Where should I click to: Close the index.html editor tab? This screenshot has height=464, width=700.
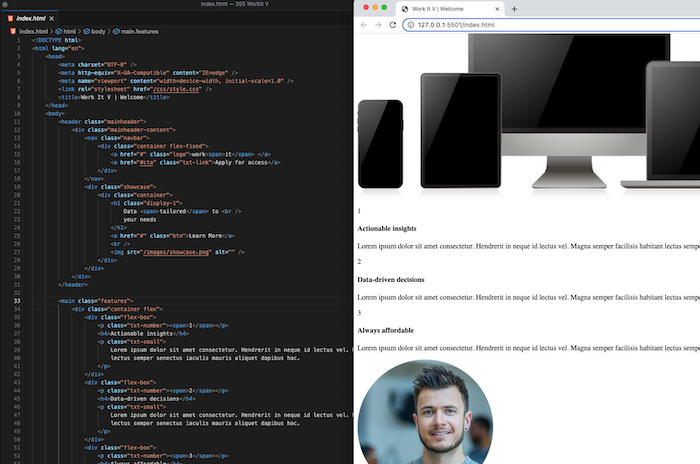(52, 18)
